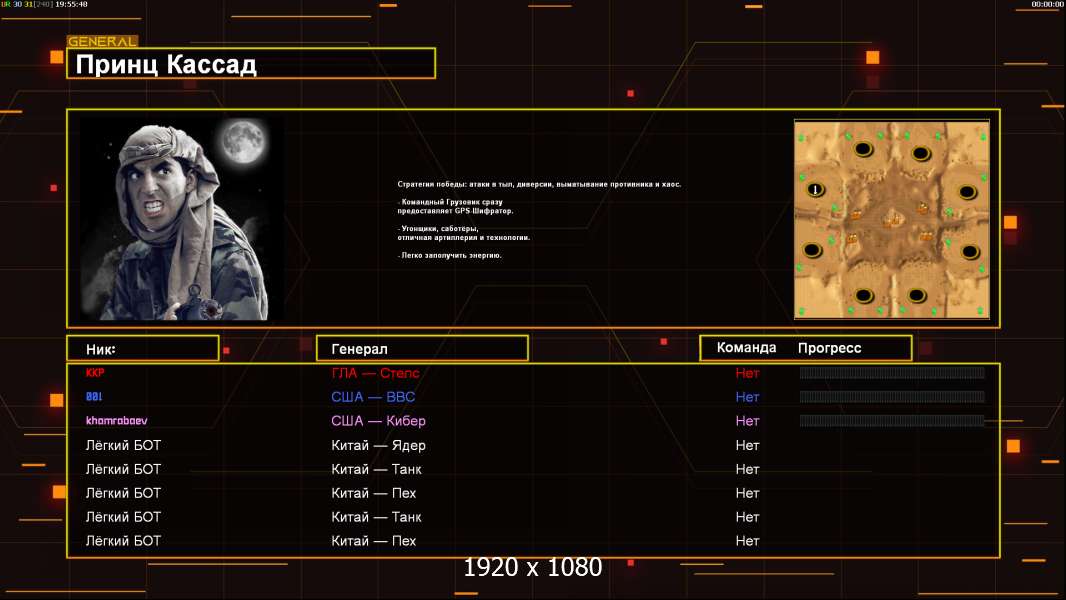Click the desert map preview
The image size is (1066, 600).
tap(891, 219)
